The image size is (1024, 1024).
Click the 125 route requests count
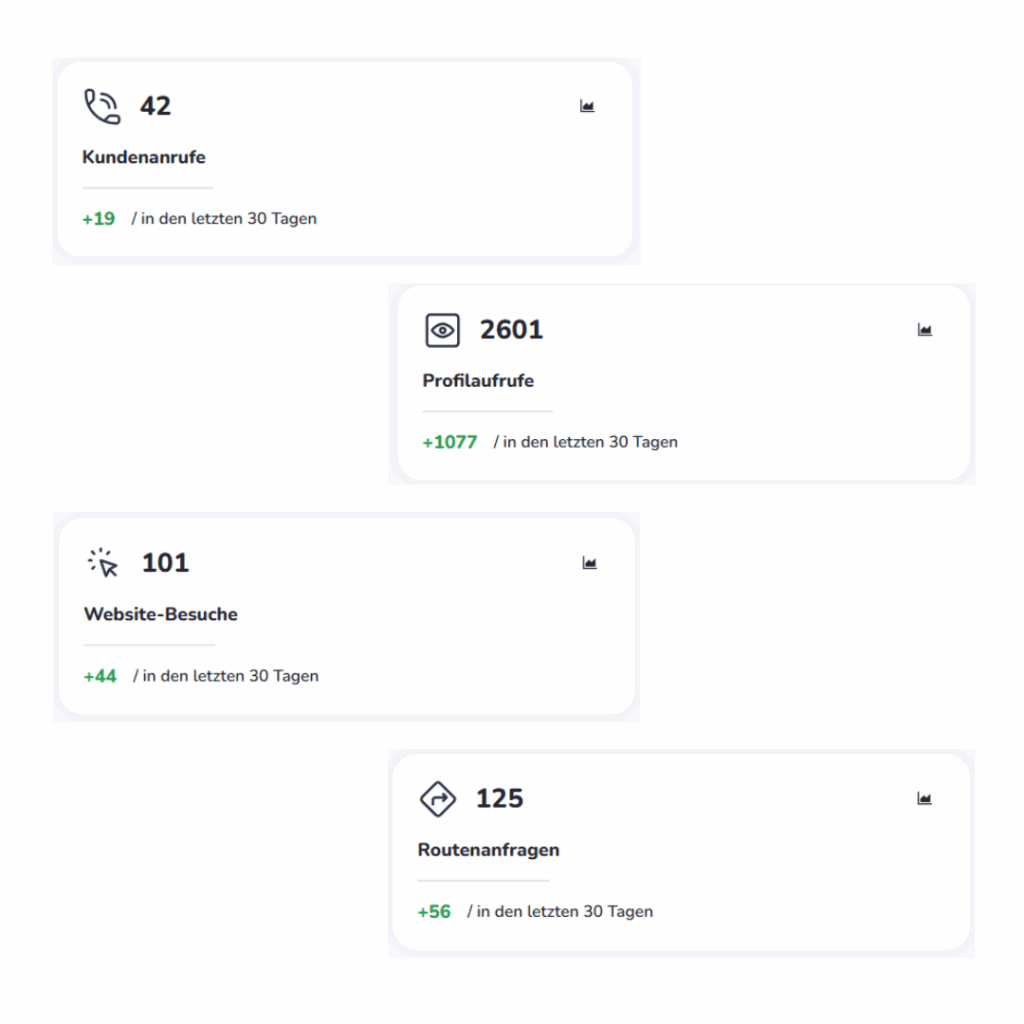pyautogui.click(x=499, y=799)
